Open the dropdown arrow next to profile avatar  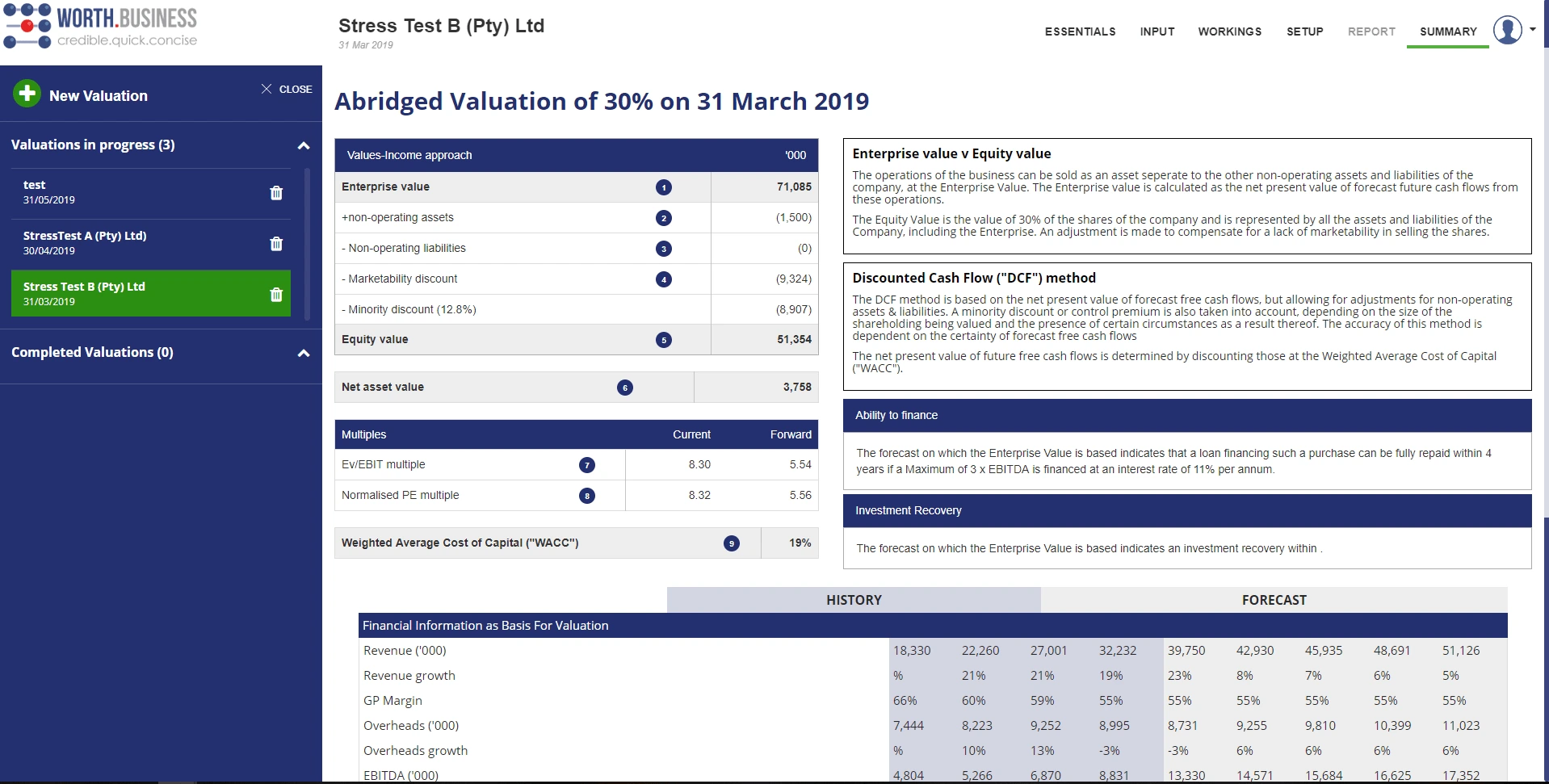pos(1533,29)
